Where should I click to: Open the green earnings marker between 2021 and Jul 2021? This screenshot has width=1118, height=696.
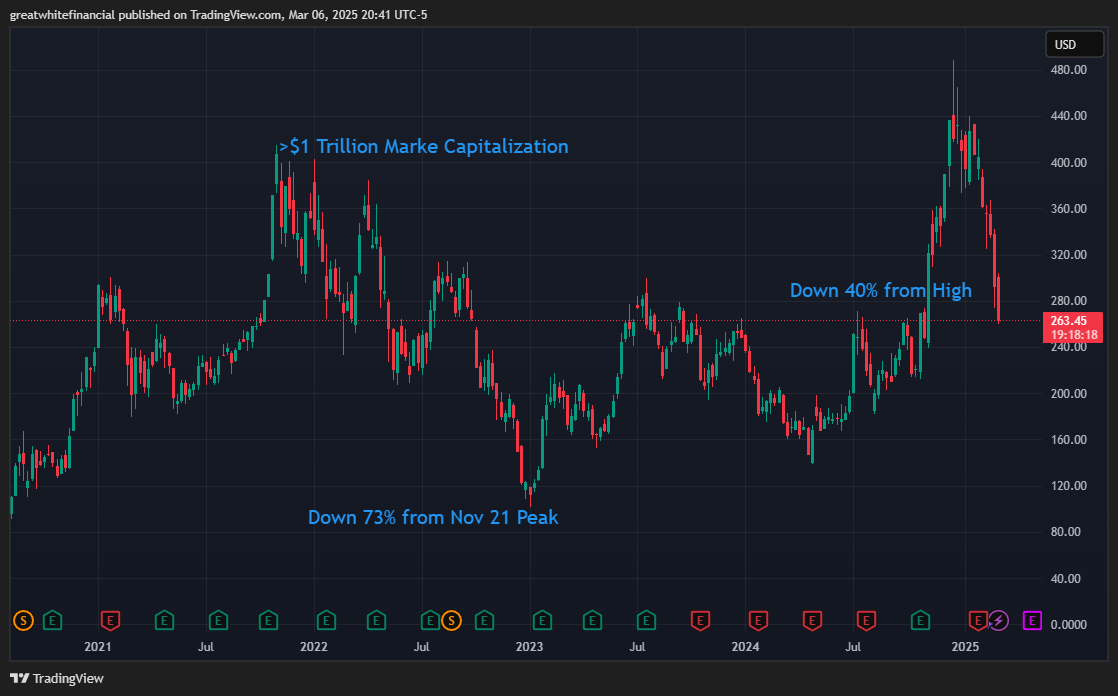pos(164,620)
